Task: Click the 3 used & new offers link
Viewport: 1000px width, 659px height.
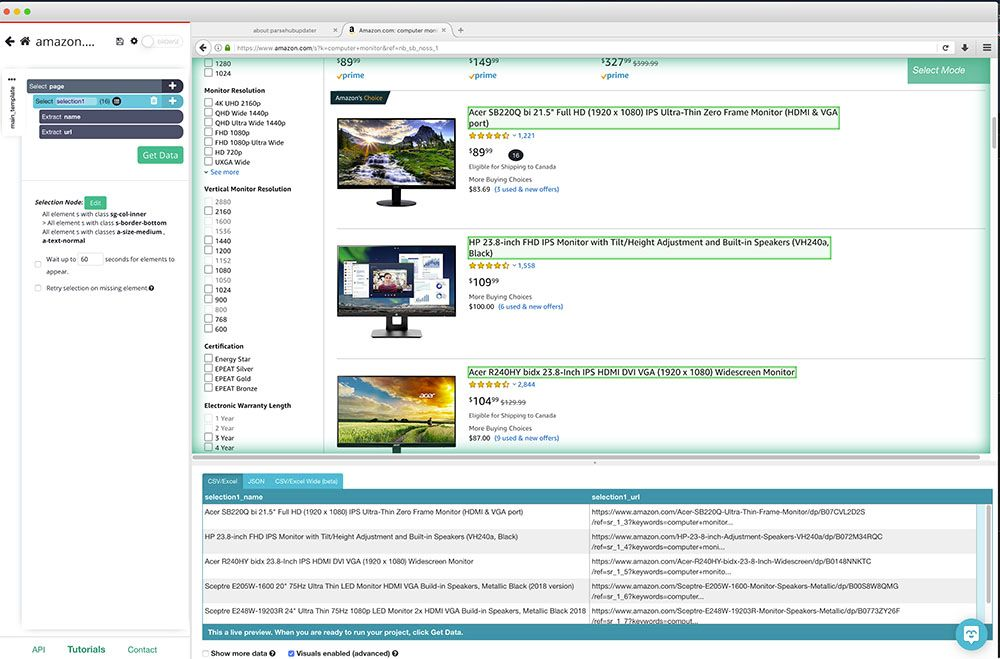Action: tap(527, 189)
